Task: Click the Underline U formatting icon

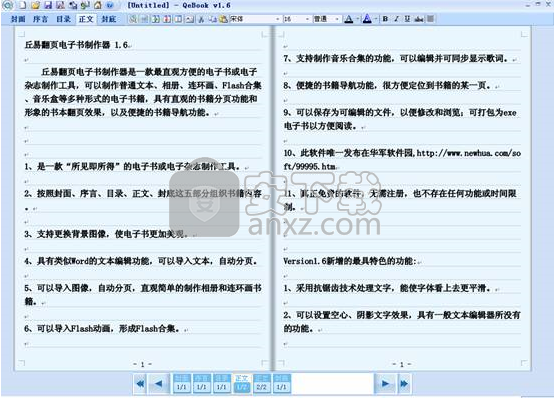Action: click(x=407, y=19)
